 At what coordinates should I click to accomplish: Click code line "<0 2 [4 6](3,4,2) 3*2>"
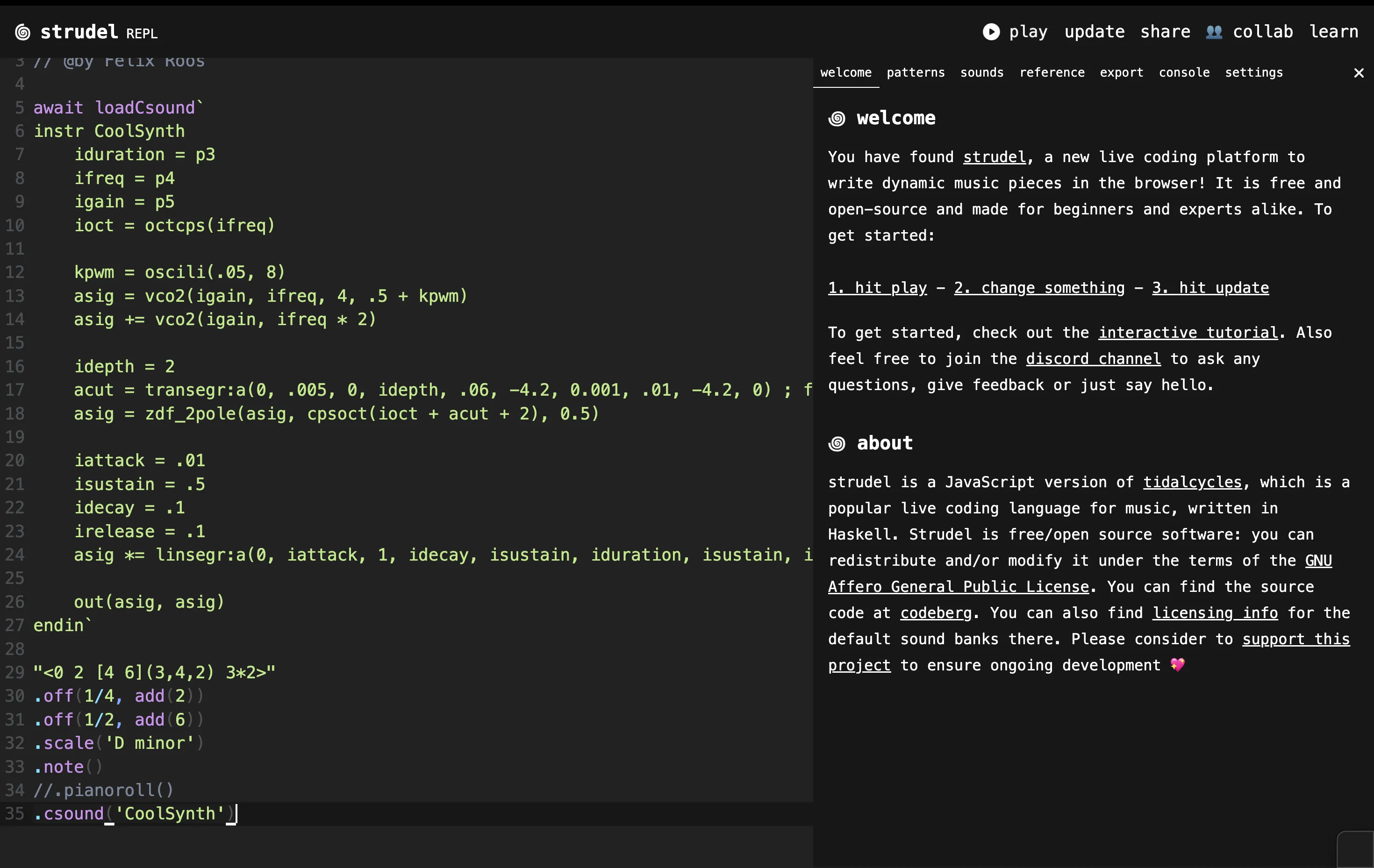(154, 672)
